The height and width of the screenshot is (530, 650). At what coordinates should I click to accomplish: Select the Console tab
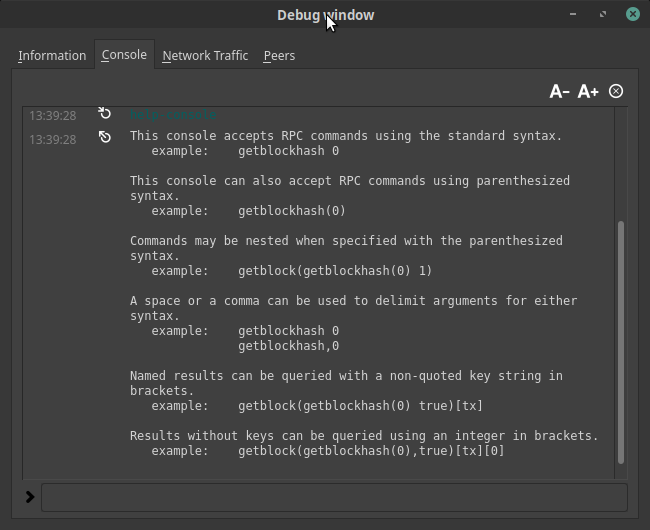point(124,55)
